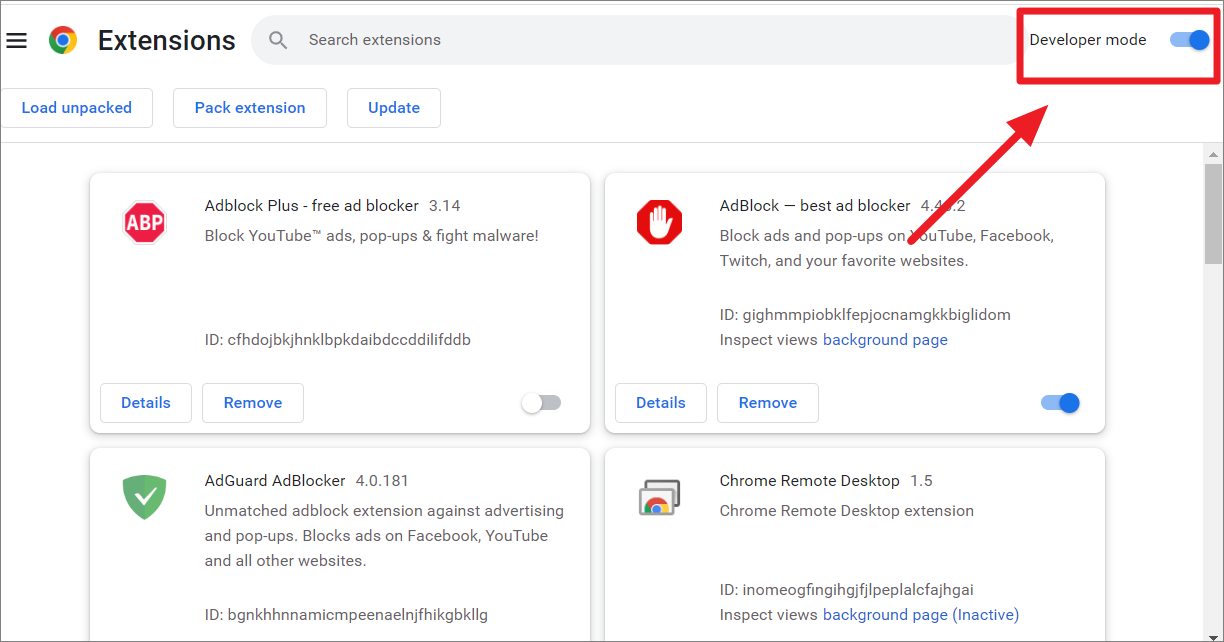Disable the AdBlock best ad blocker toggle
Screen dimensions: 1224x642
pyautogui.click(x=1060, y=403)
